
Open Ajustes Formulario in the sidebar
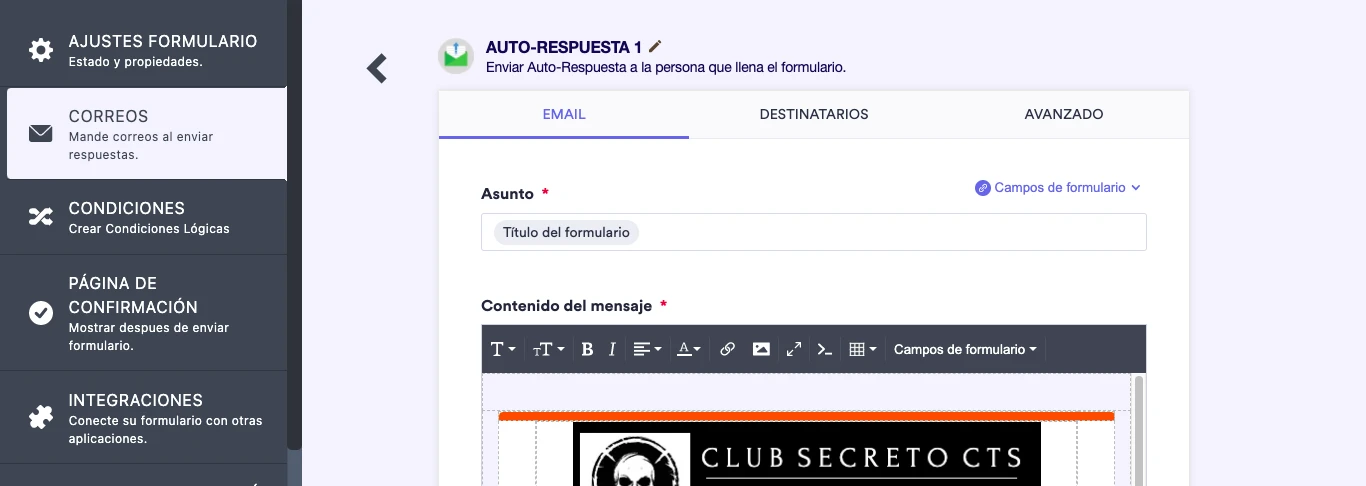click(143, 50)
